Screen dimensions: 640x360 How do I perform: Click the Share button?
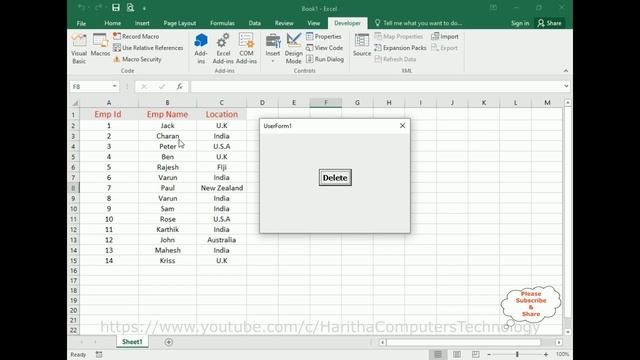pyautogui.click(x=549, y=23)
